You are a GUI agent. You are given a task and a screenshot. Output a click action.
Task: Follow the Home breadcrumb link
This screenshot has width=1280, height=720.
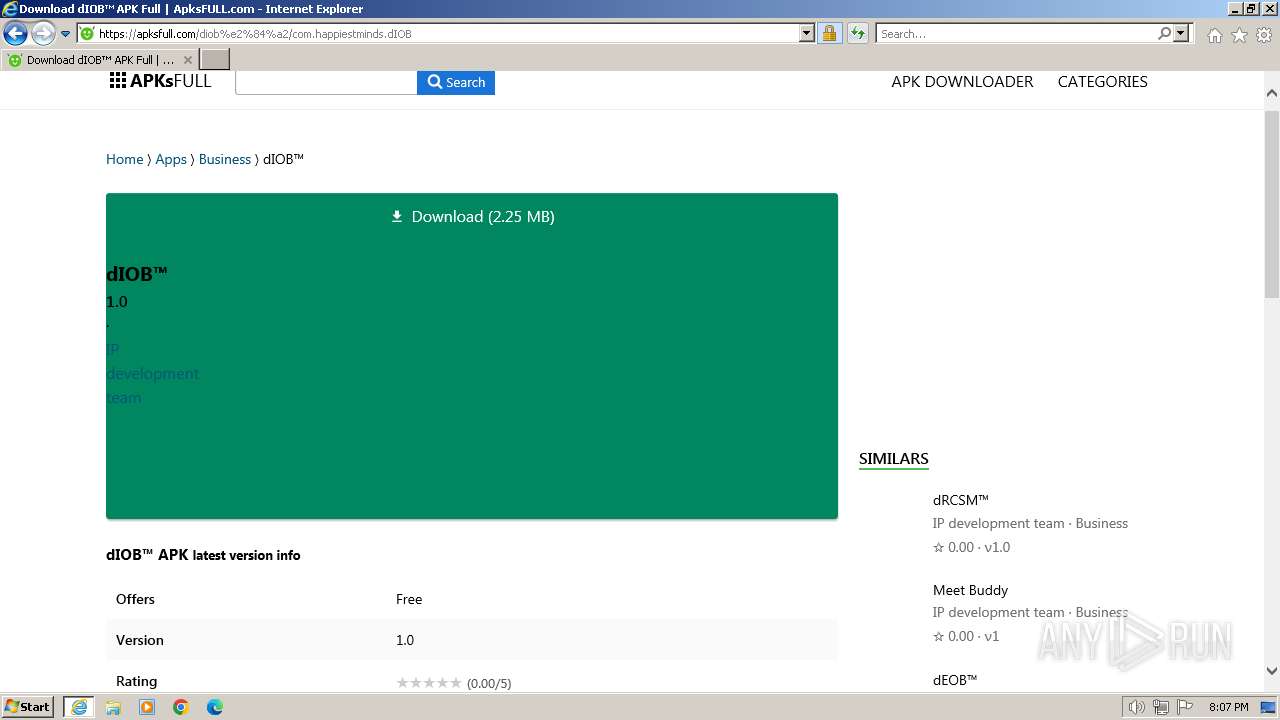coord(125,159)
